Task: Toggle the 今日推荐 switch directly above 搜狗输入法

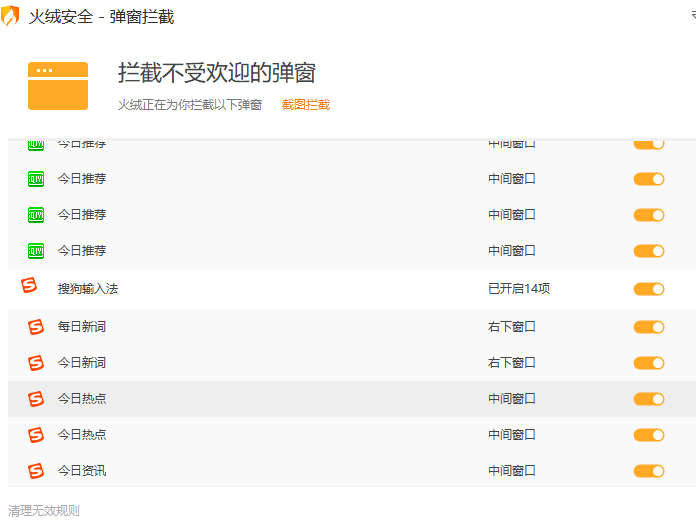Action: [649, 252]
